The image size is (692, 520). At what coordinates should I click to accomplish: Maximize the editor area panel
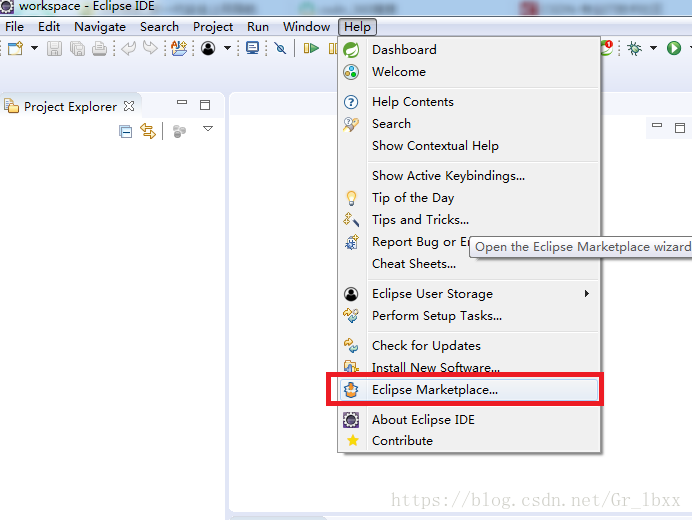tap(680, 128)
